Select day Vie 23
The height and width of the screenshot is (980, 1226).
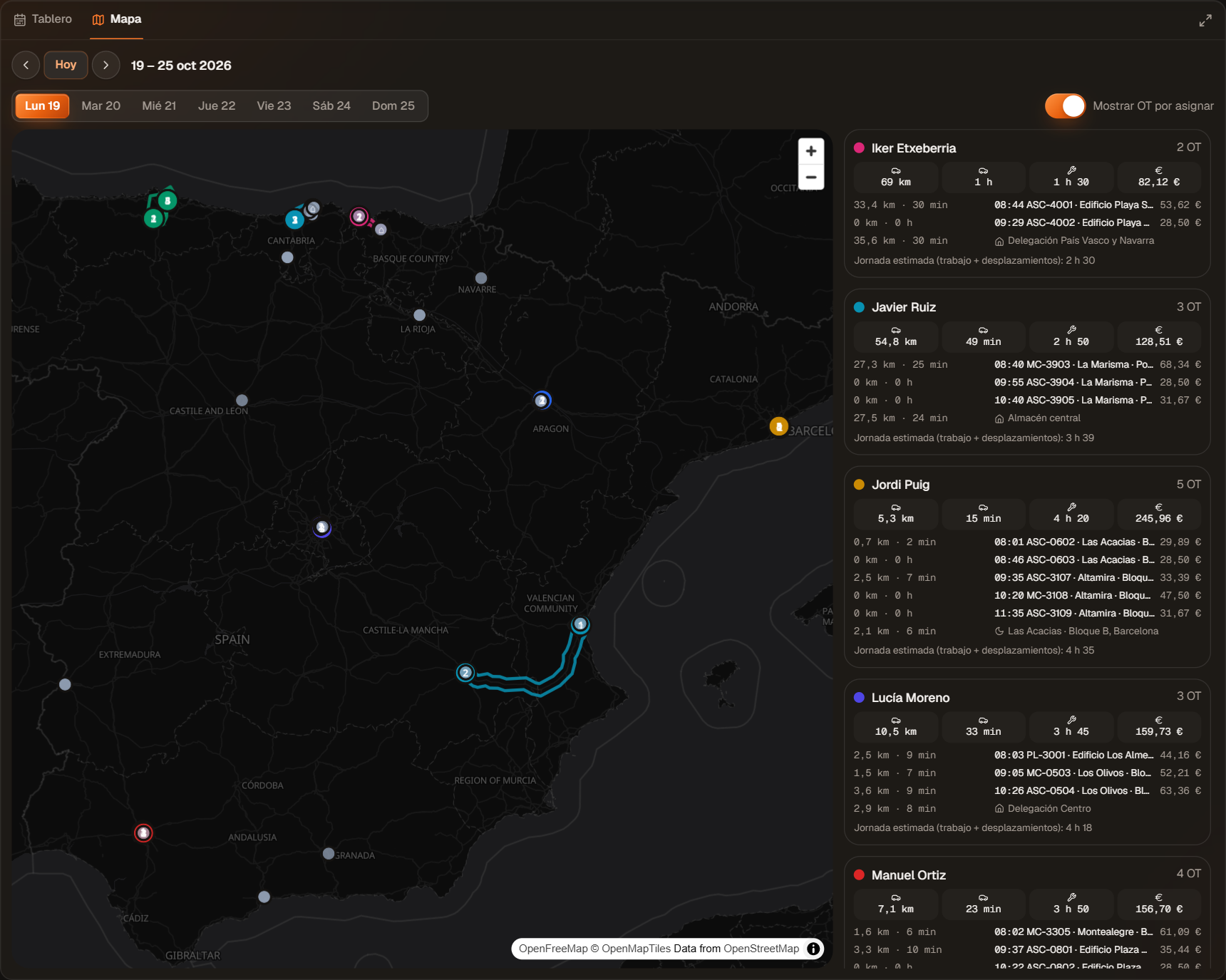coord(274,106)
